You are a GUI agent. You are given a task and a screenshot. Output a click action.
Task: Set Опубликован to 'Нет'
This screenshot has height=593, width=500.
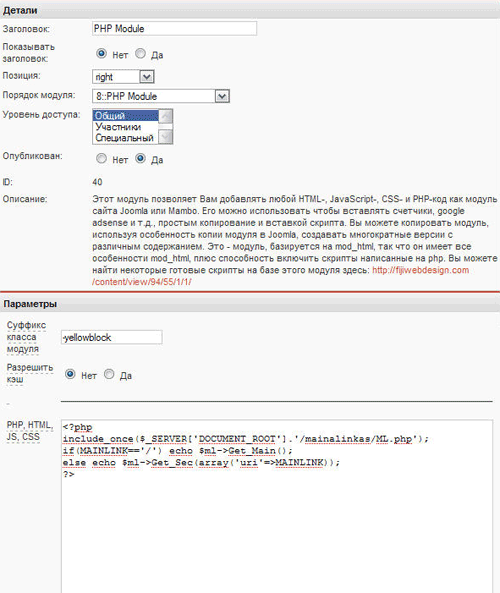click(101, 158)
